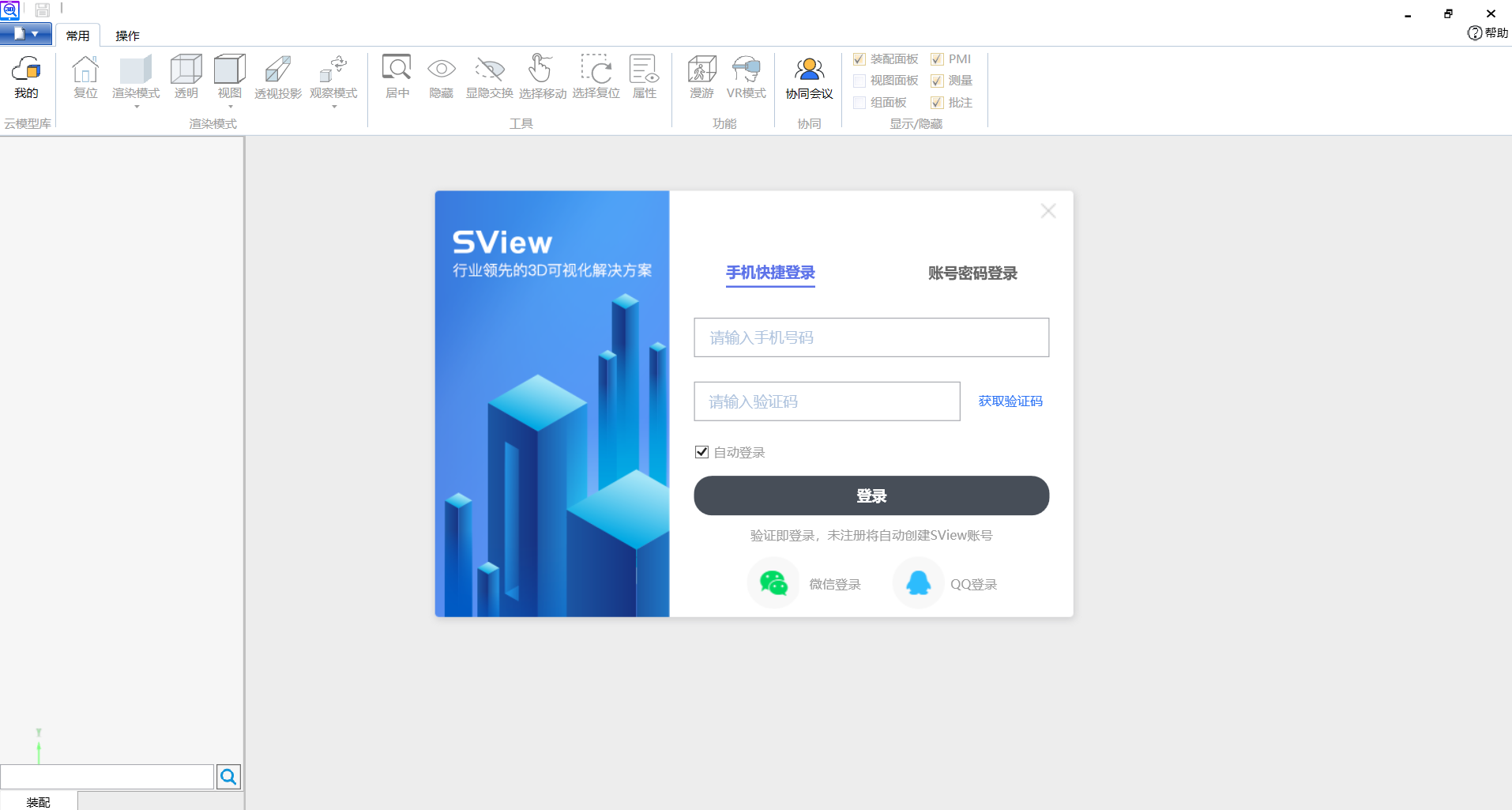Expand dropdown arrow under 观察模式
1512x810 pixels.
click(x=333, y=107)
